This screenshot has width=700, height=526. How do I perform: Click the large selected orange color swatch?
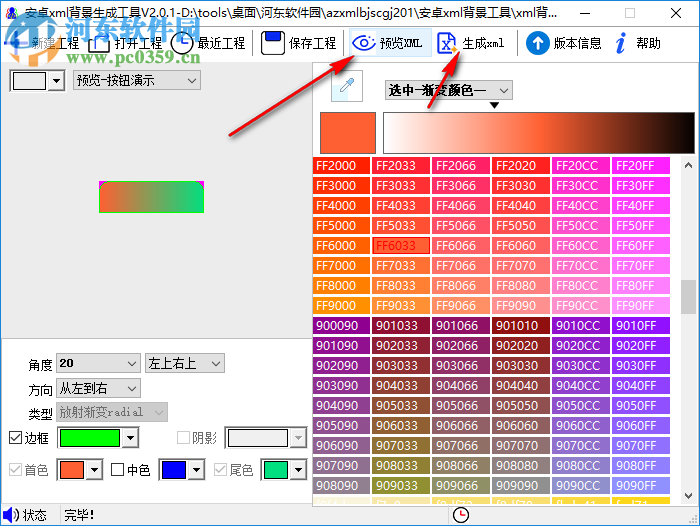[x=348, y=133]
